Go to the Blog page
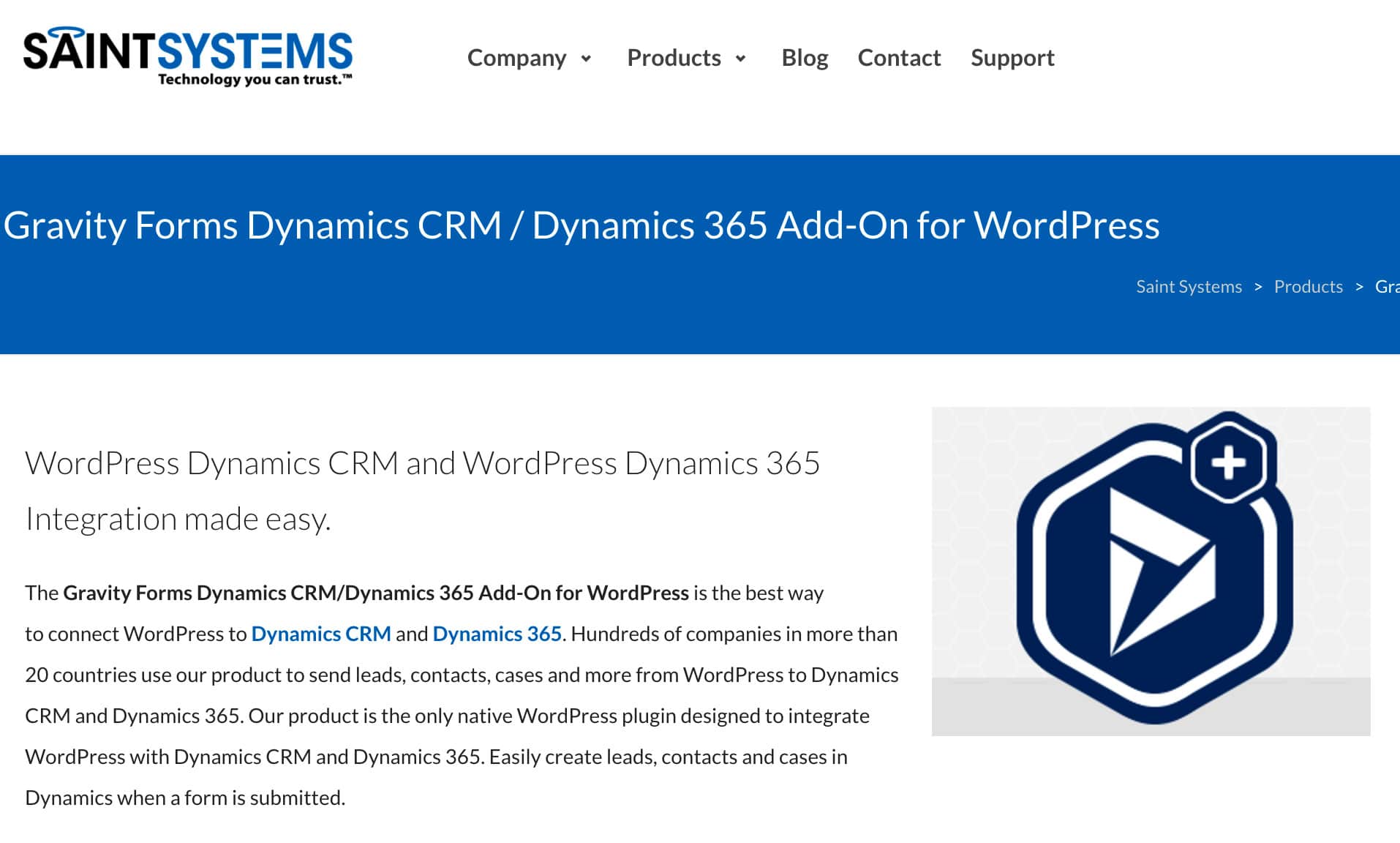The width and height of the screenshot is (1400, 843). click(805, 58)
